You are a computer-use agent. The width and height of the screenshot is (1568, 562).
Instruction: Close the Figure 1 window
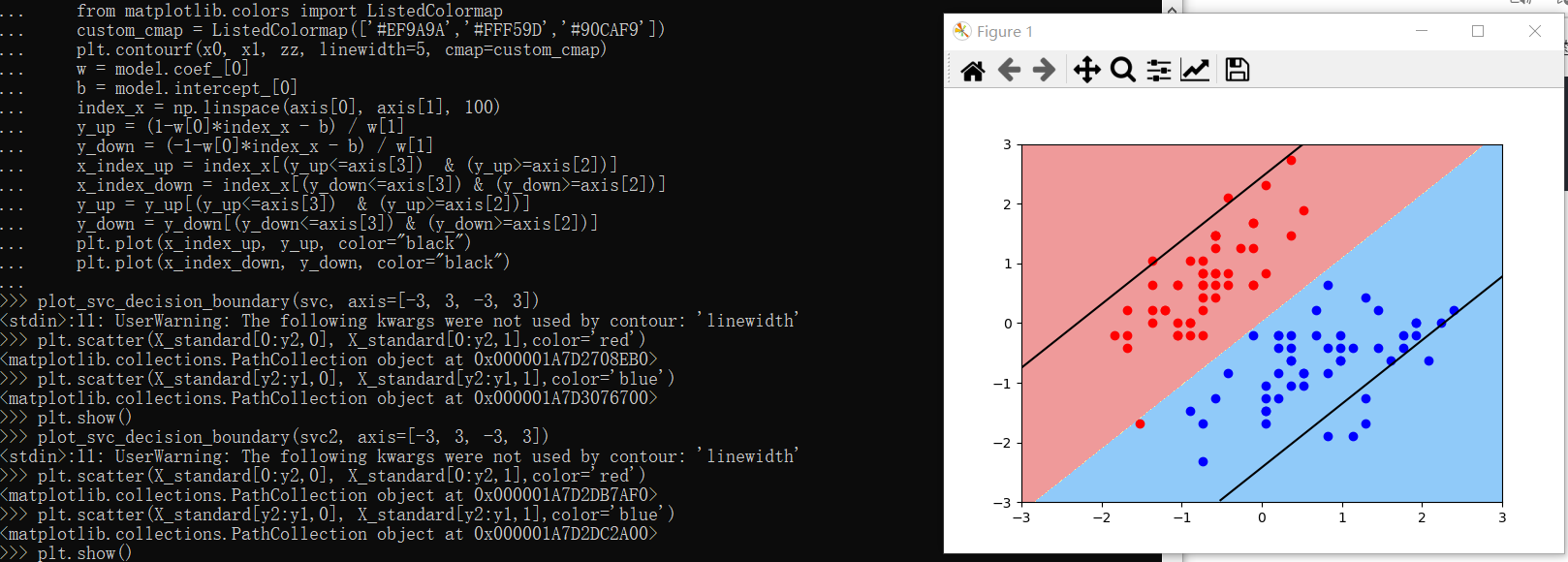[1535, 31]
